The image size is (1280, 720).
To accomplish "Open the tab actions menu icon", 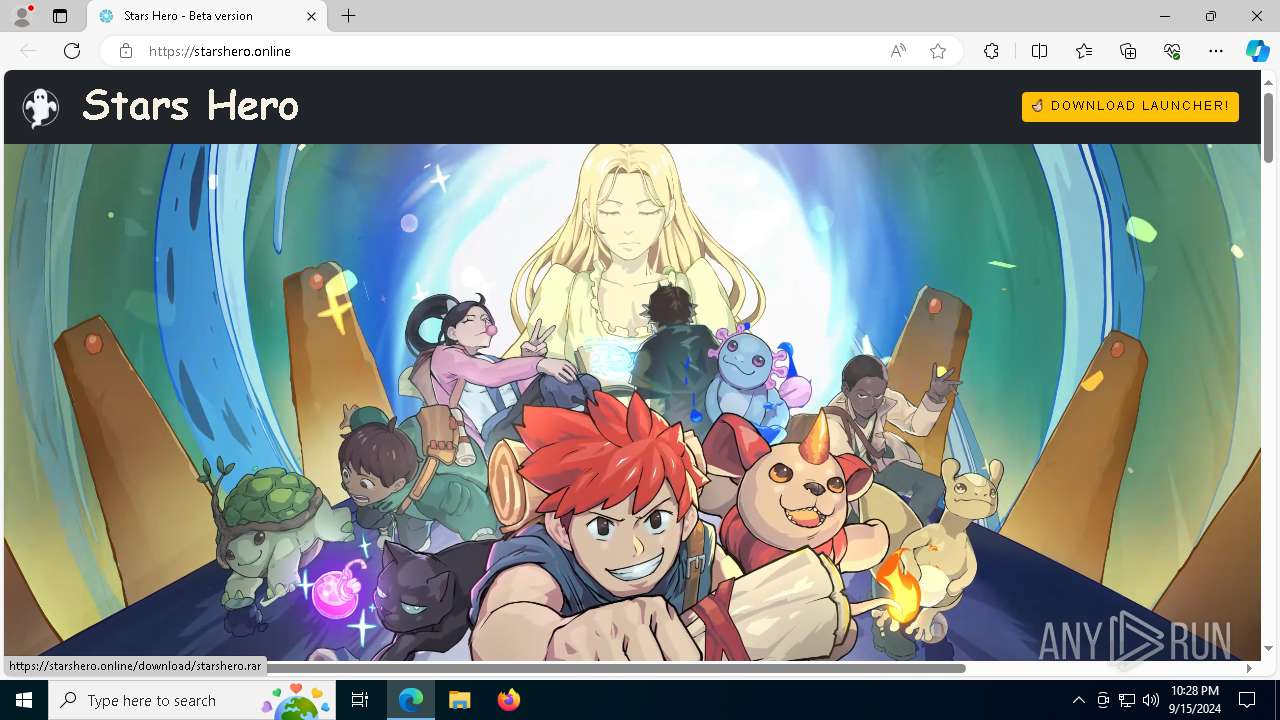I will click(x=60, y=16).
